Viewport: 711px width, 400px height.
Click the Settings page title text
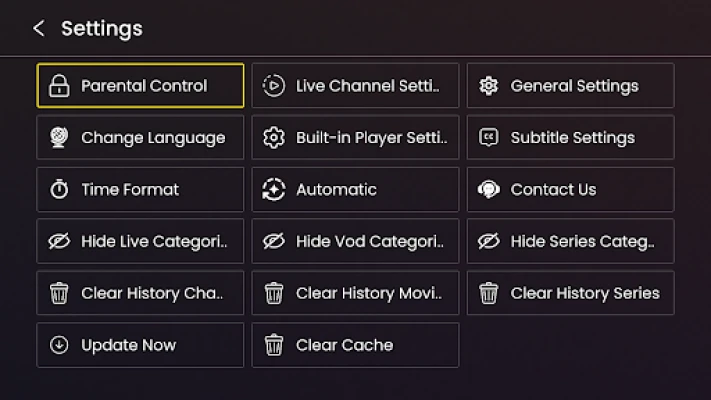coord(102,29)
